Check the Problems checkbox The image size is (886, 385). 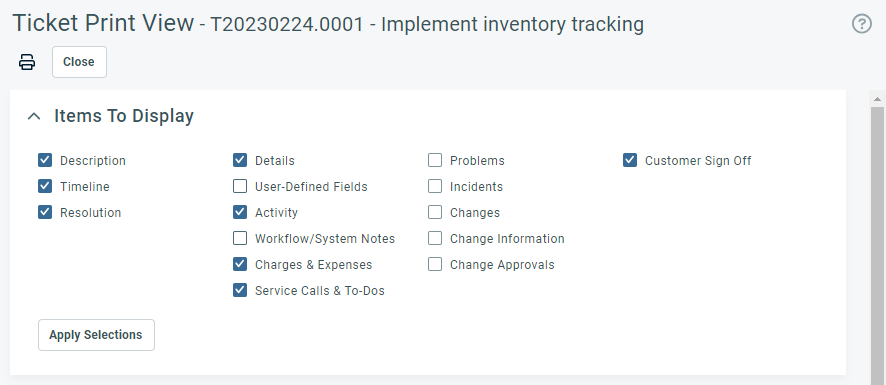click(x=435, y=161)
